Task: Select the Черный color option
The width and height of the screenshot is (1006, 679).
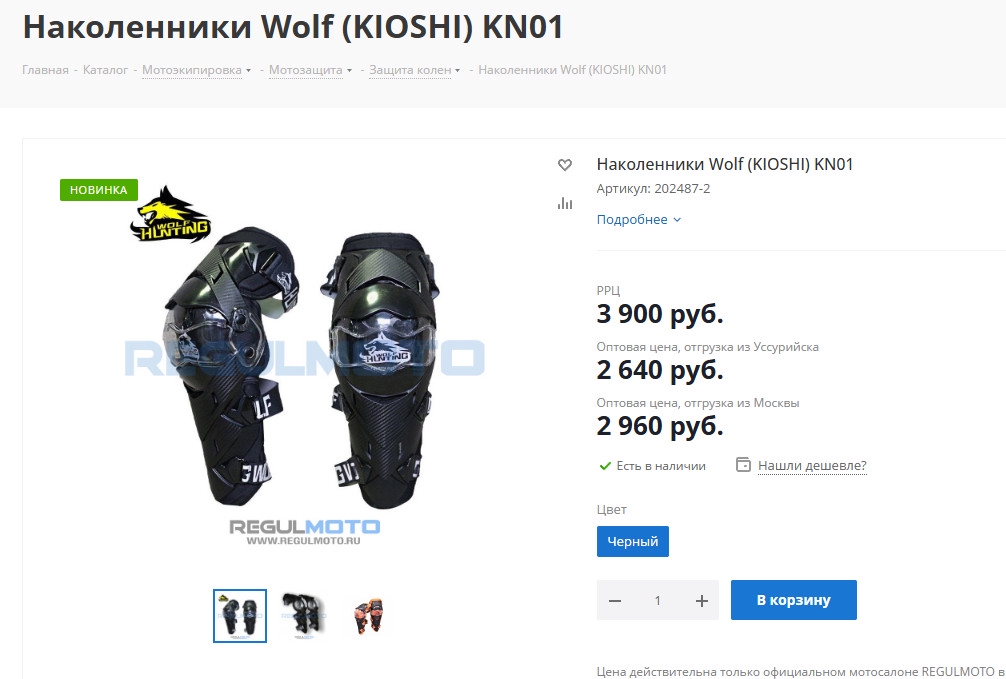Action: (x=633, y=542)
